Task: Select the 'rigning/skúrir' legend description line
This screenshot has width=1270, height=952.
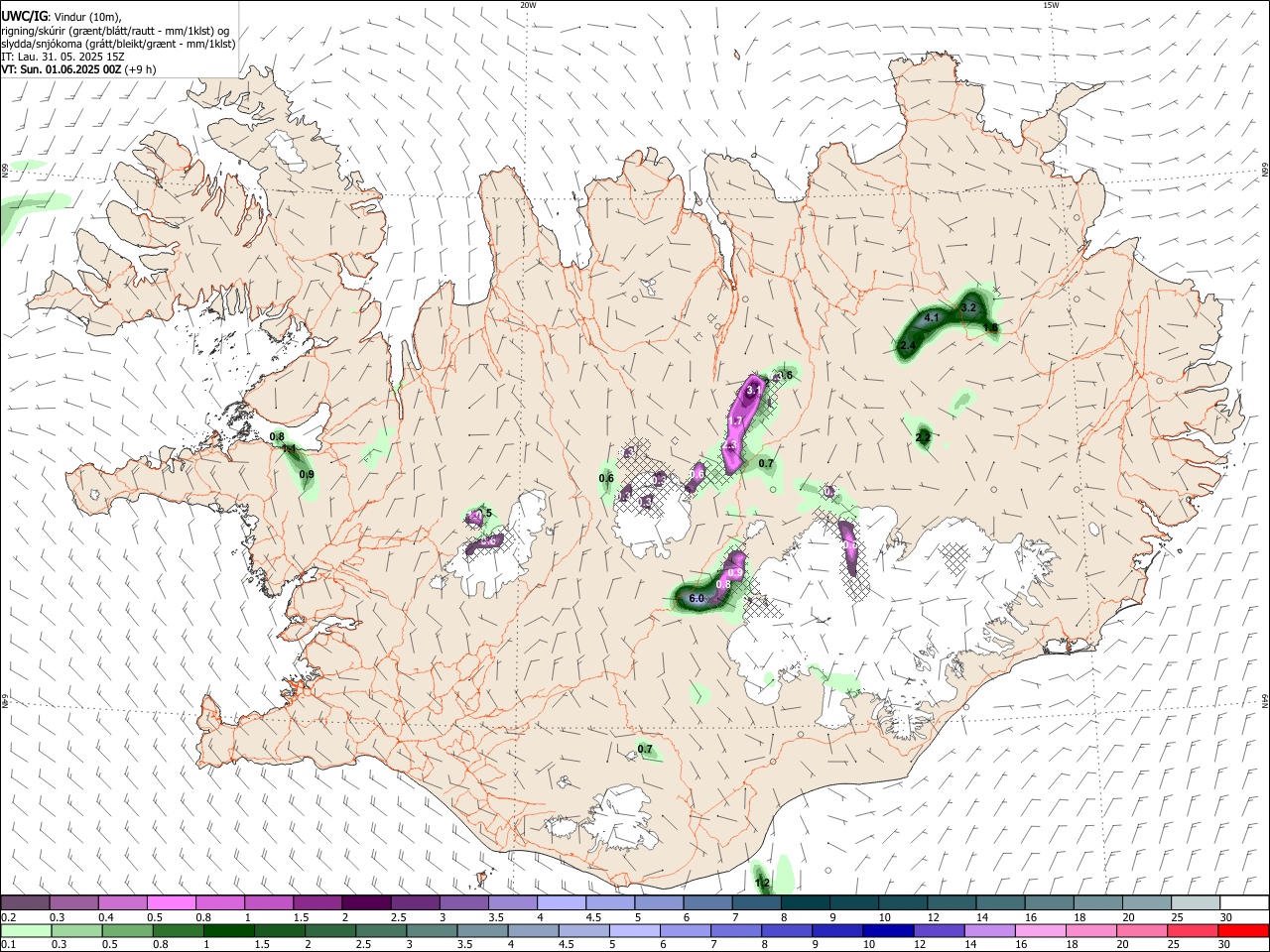Action: pyautogui.click(x=115, y=31)
